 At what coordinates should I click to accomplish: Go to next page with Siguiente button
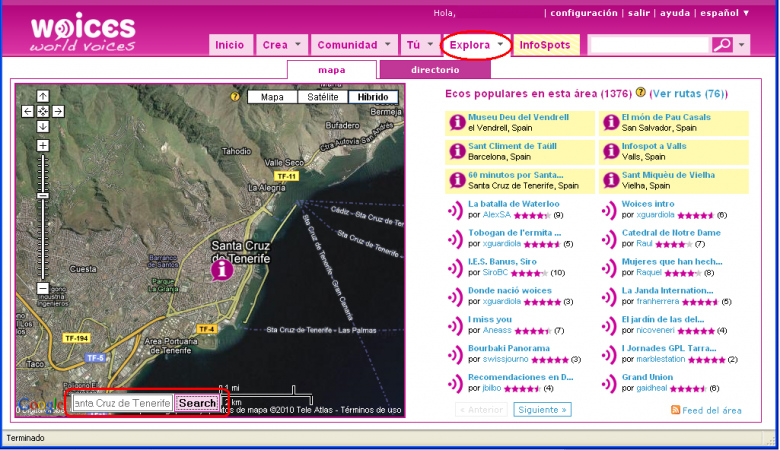pyautogui.click(x=542, y=410)
